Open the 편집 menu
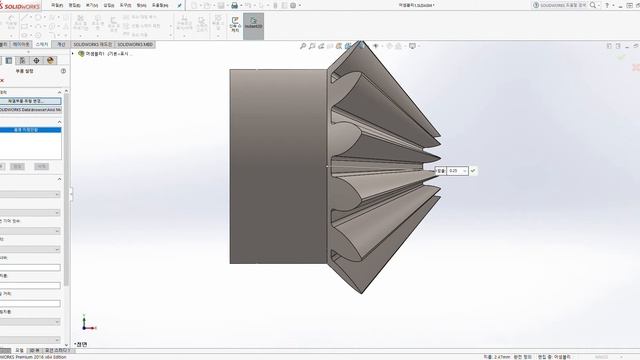This screenshot has width=640, height=360. (74, 6)
